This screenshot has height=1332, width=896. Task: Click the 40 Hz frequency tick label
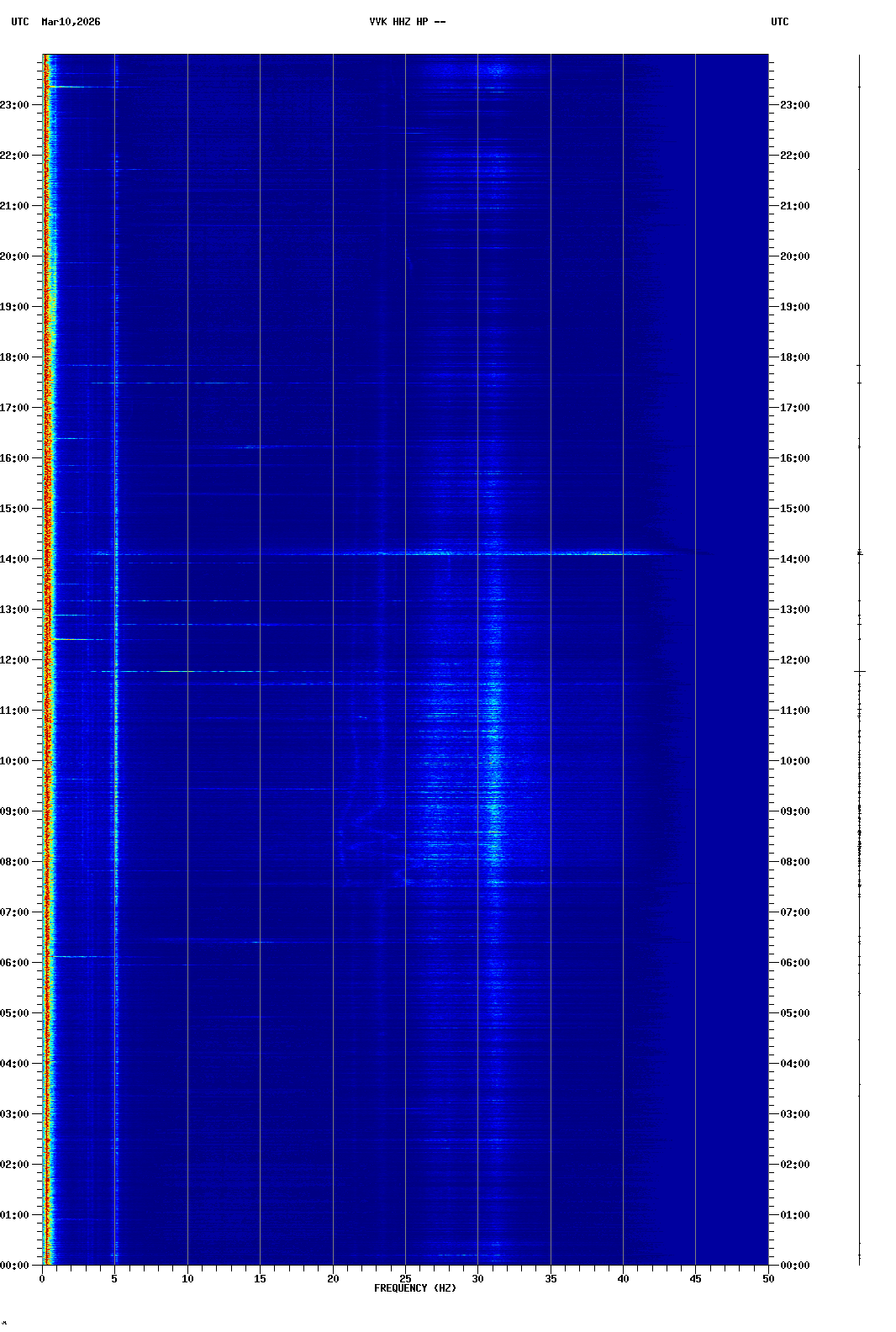(x=623, y=1279)
